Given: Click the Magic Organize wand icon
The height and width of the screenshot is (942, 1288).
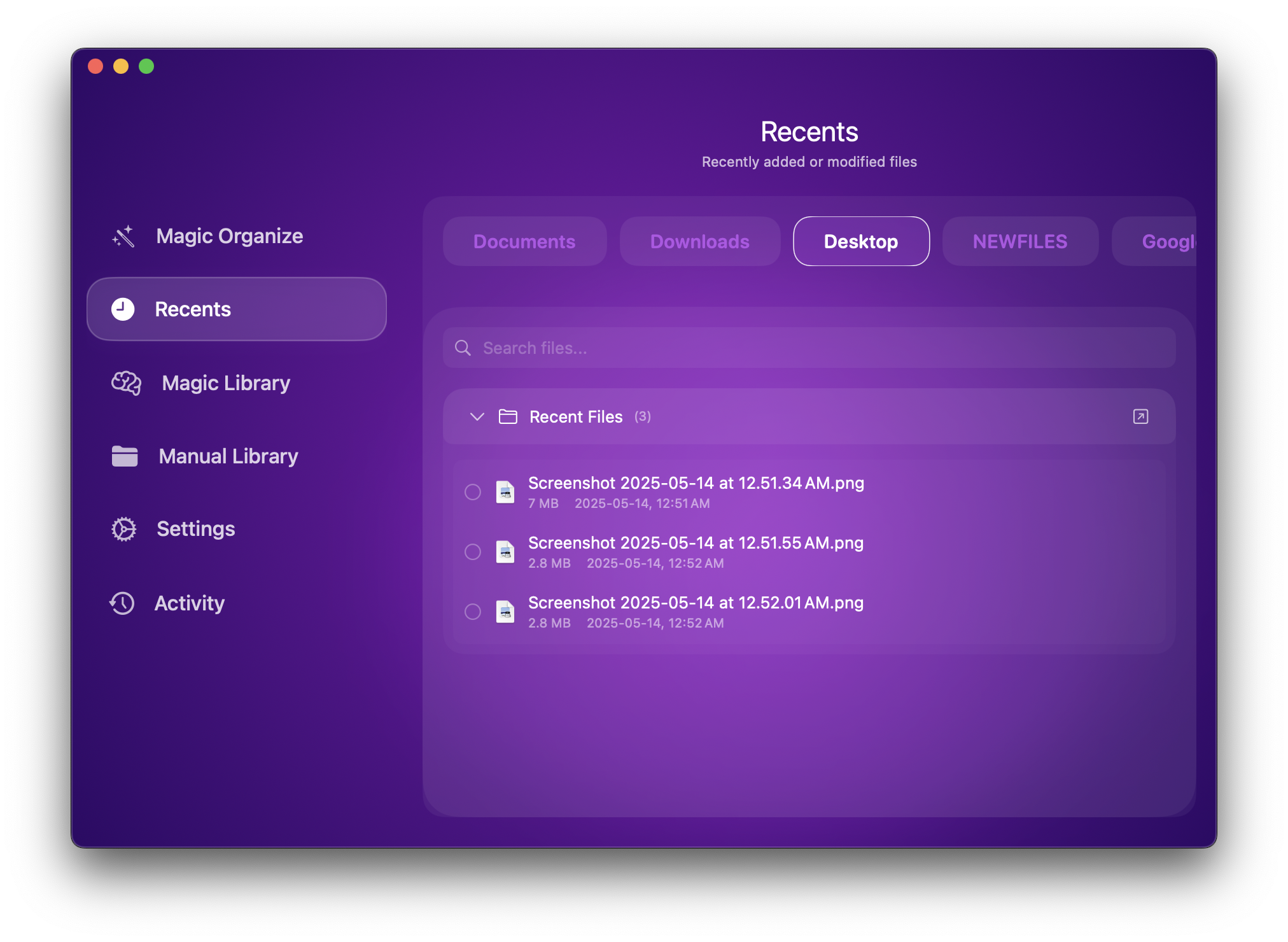Looking at the screenshot, I should pyautogui.click(x=123, y=236).
